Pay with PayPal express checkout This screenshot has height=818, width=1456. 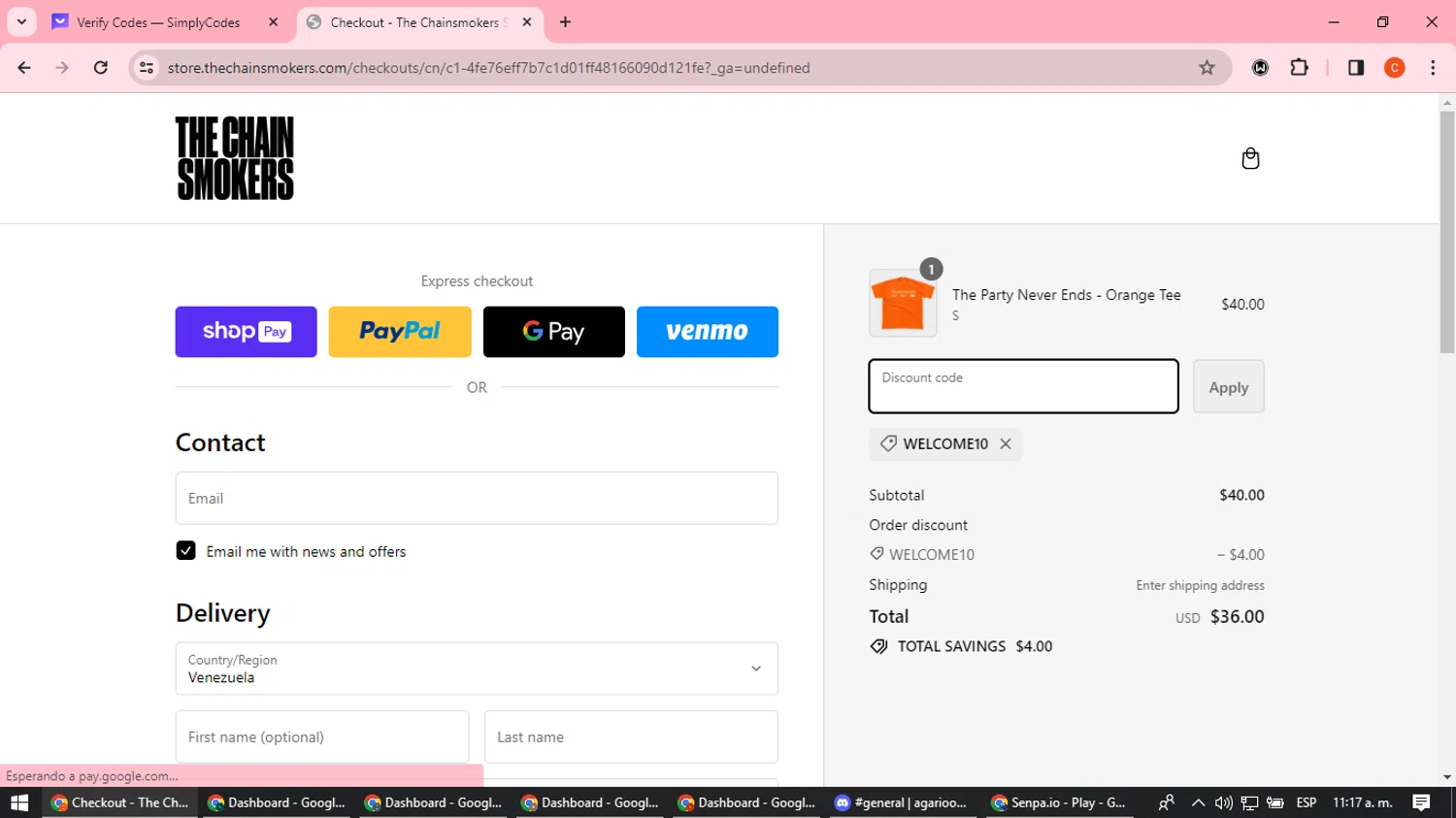tap(400, 332)
